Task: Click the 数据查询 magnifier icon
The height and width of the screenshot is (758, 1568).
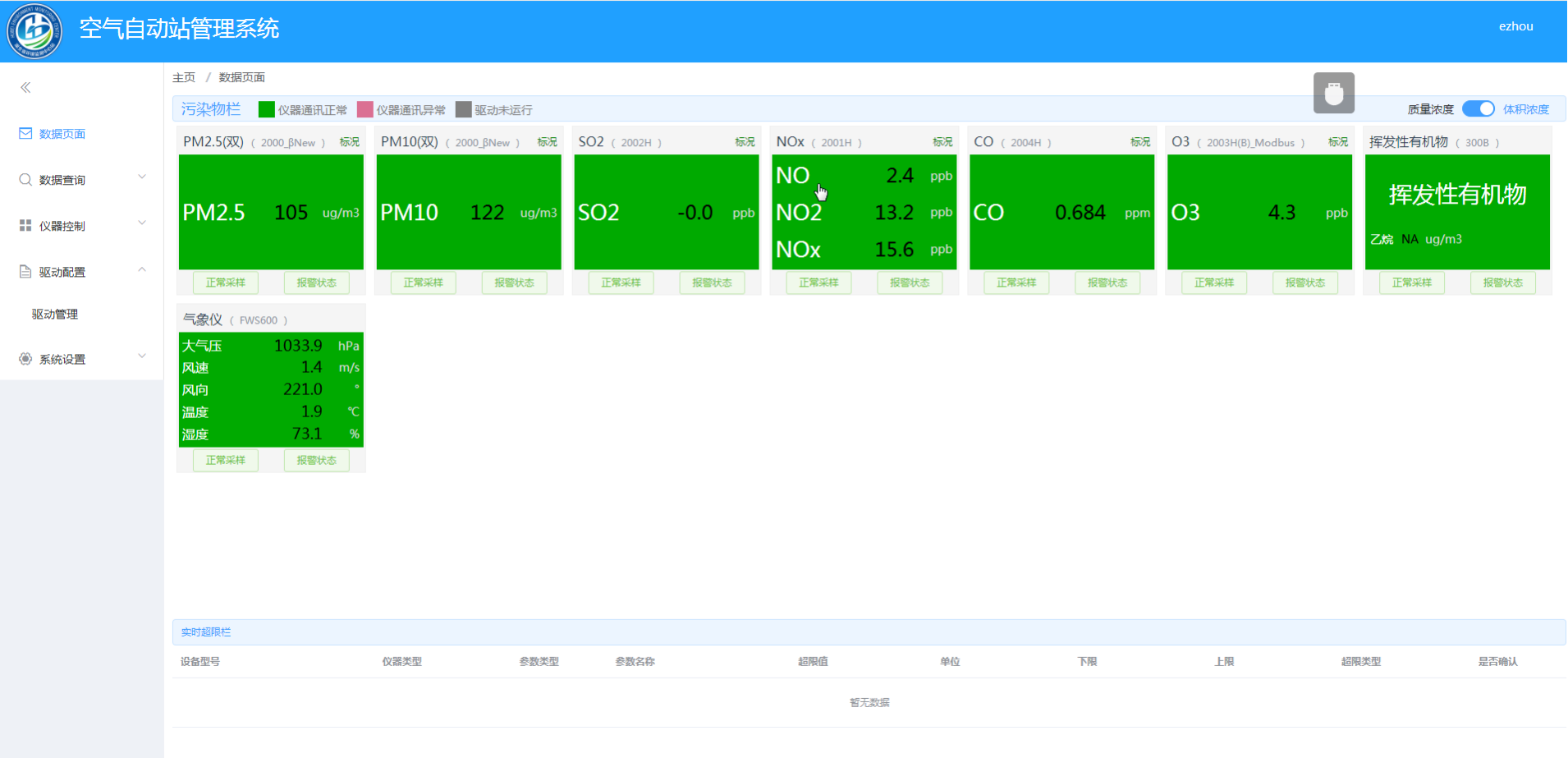Action: pos(25,179)
